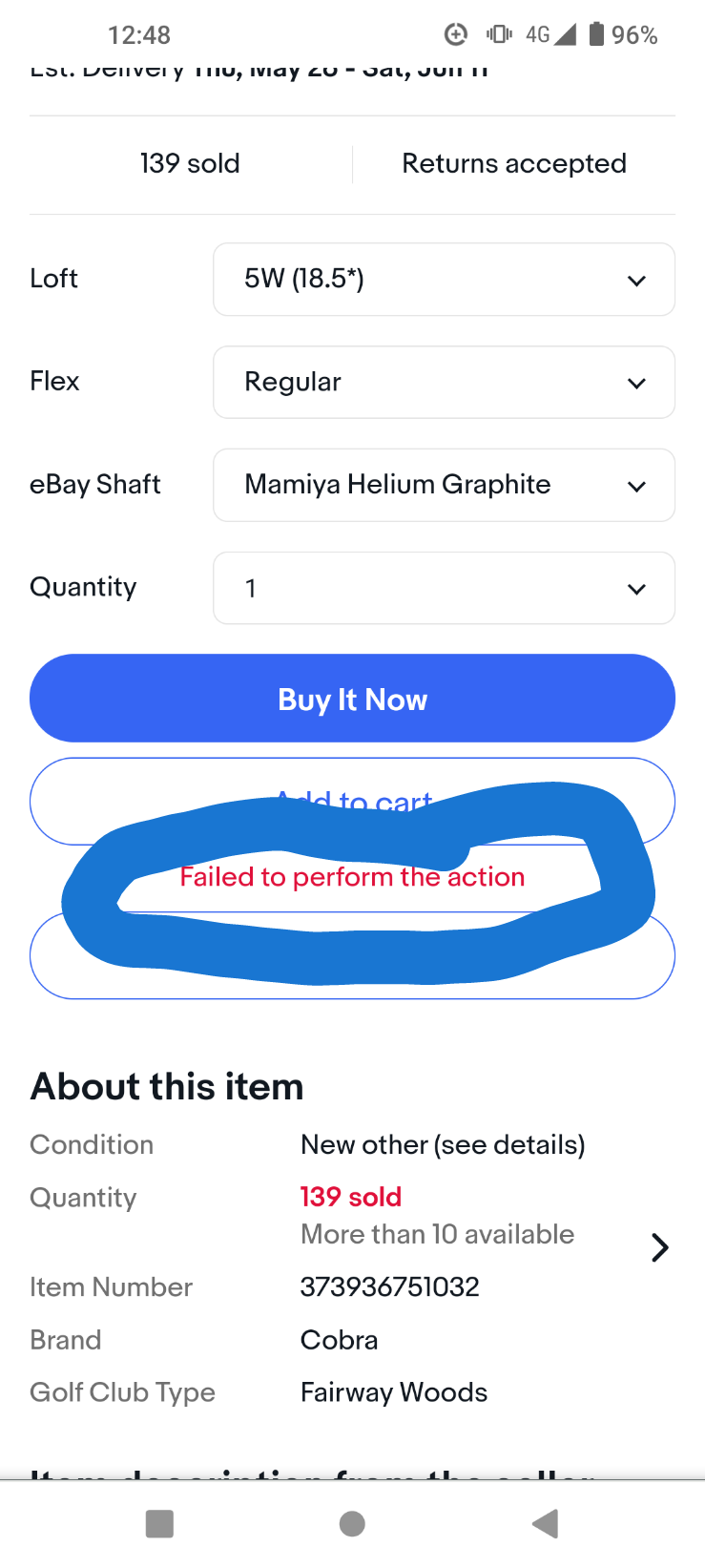Open the eBay Shaft dropdown
This screenshot has width=705, height=1568.
[x=444, y=485]
